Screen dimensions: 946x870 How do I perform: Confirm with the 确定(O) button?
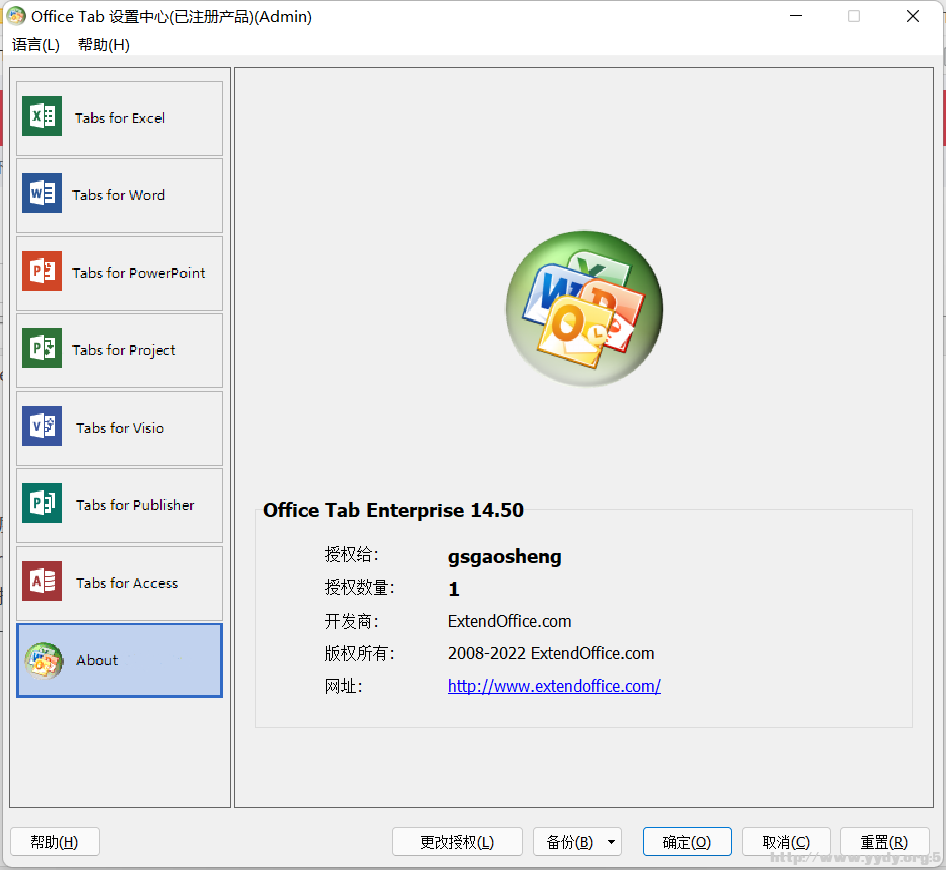pyautogui.click(x=687, y=842)
